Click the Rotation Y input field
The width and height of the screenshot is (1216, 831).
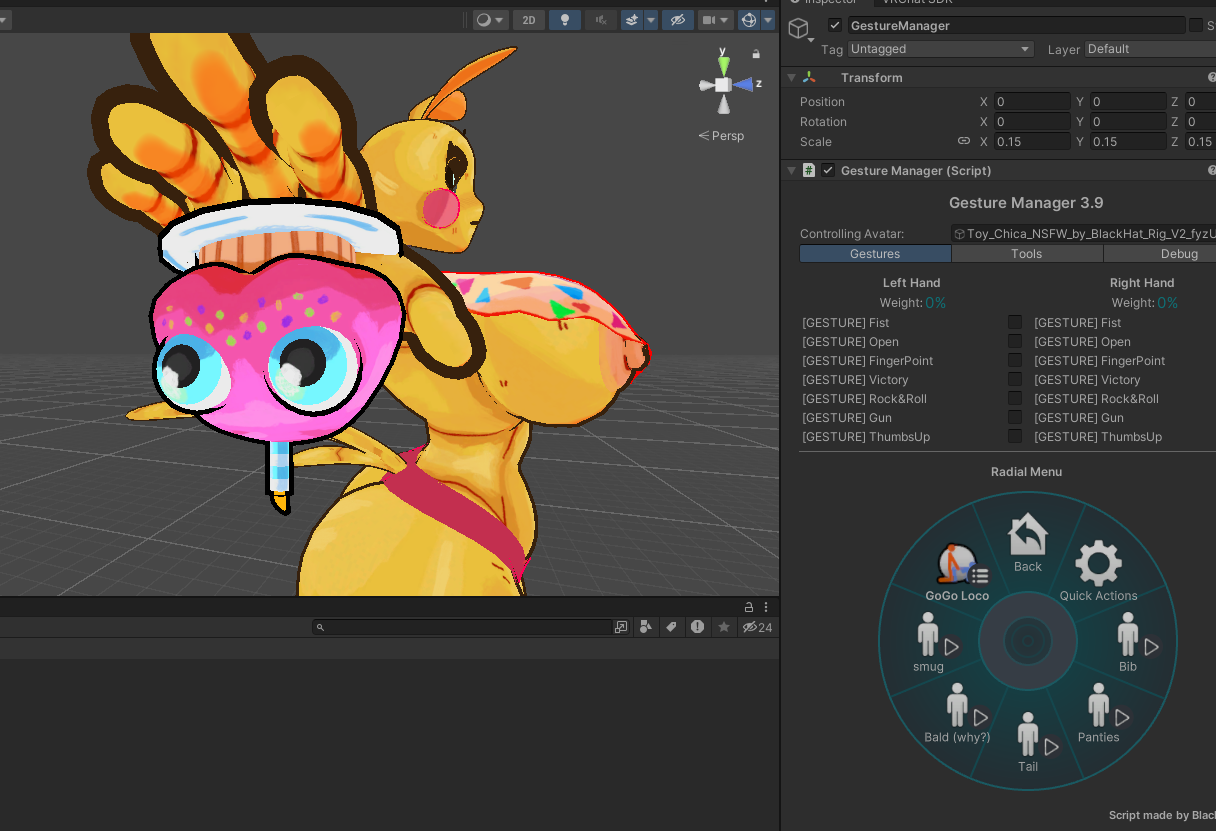coord(1128,122)
